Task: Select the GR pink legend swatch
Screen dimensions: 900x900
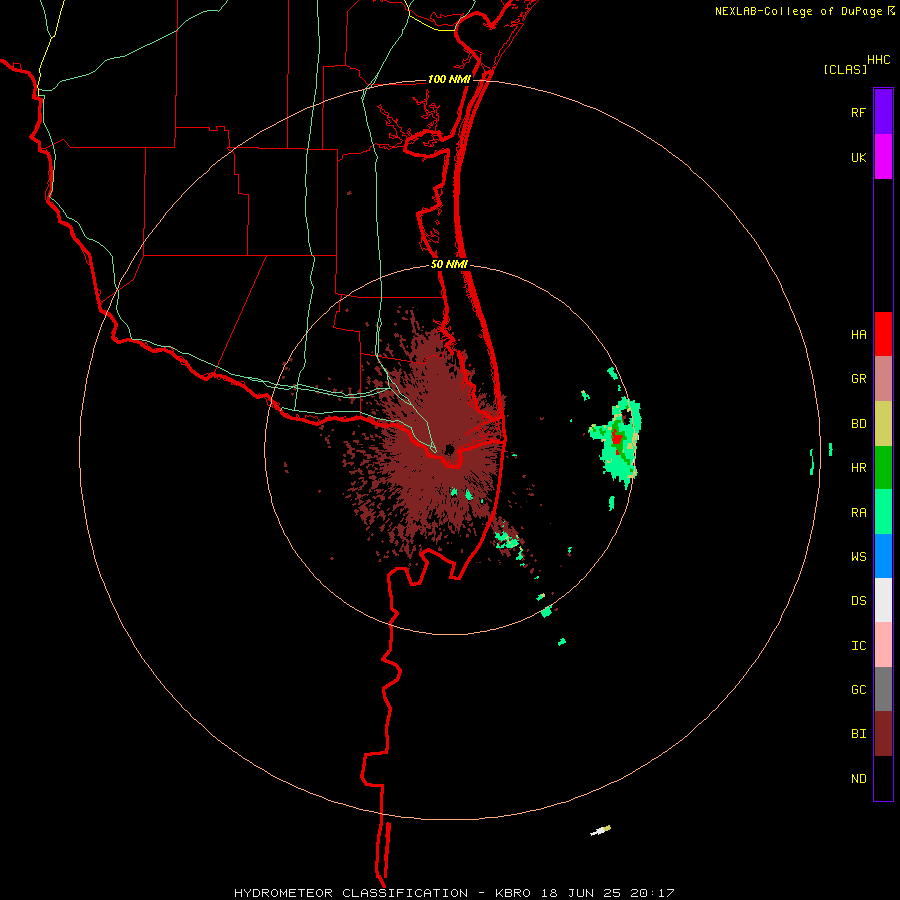Action: pyautogui.click(x=883, y=379)
